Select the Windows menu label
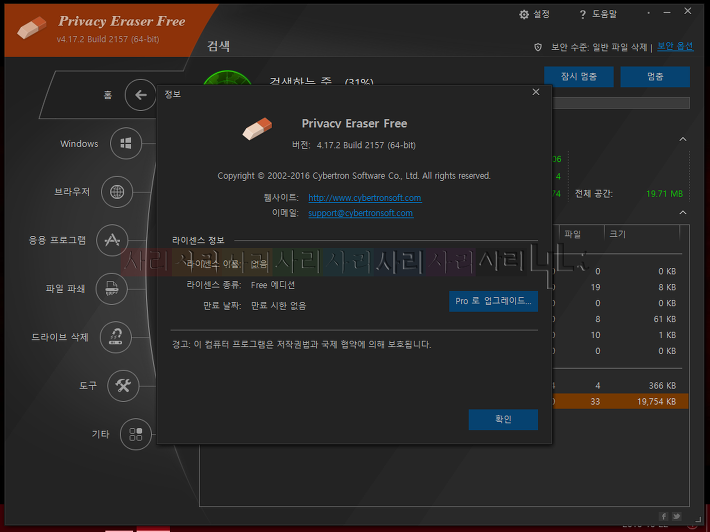Viewport: 710px width, 532px height. click(79, 144)
